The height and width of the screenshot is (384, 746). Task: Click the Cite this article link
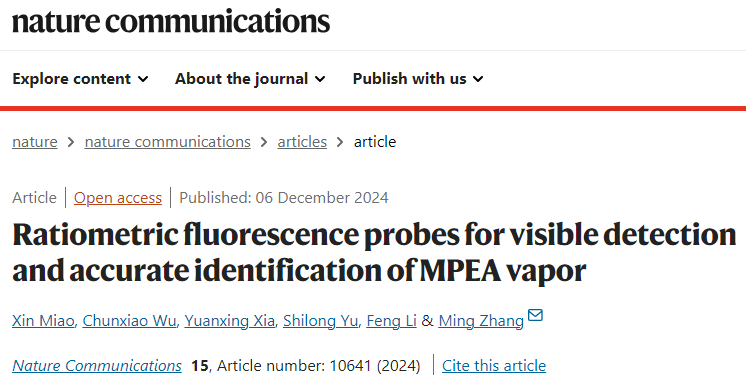494,365
